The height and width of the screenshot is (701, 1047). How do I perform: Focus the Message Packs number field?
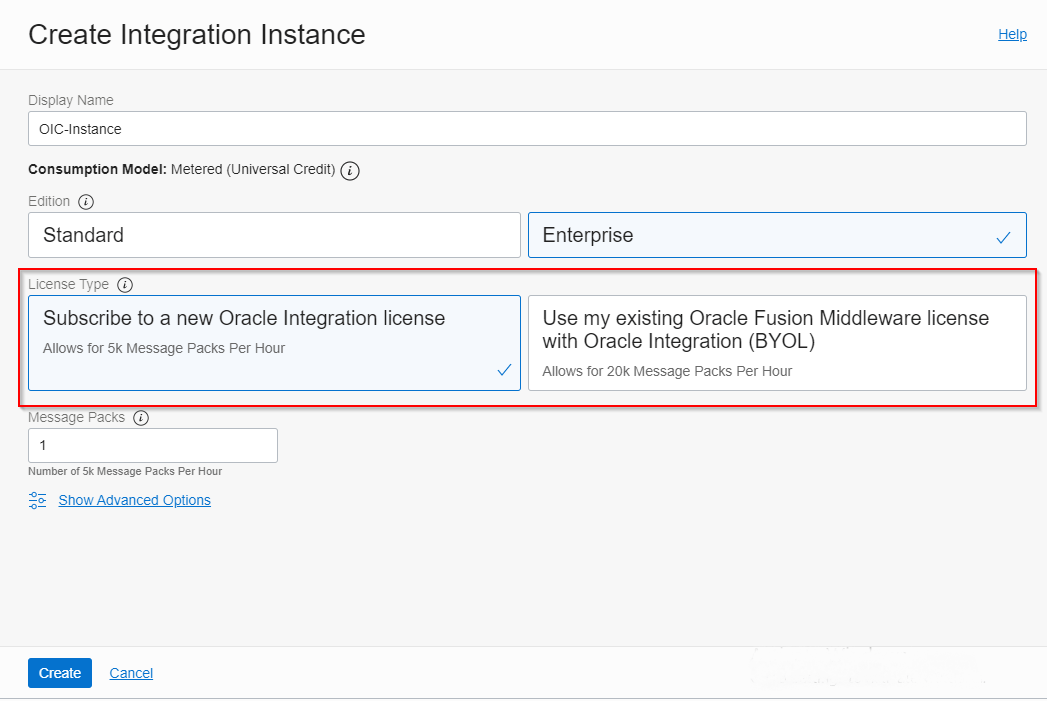[x=152, y=445]
